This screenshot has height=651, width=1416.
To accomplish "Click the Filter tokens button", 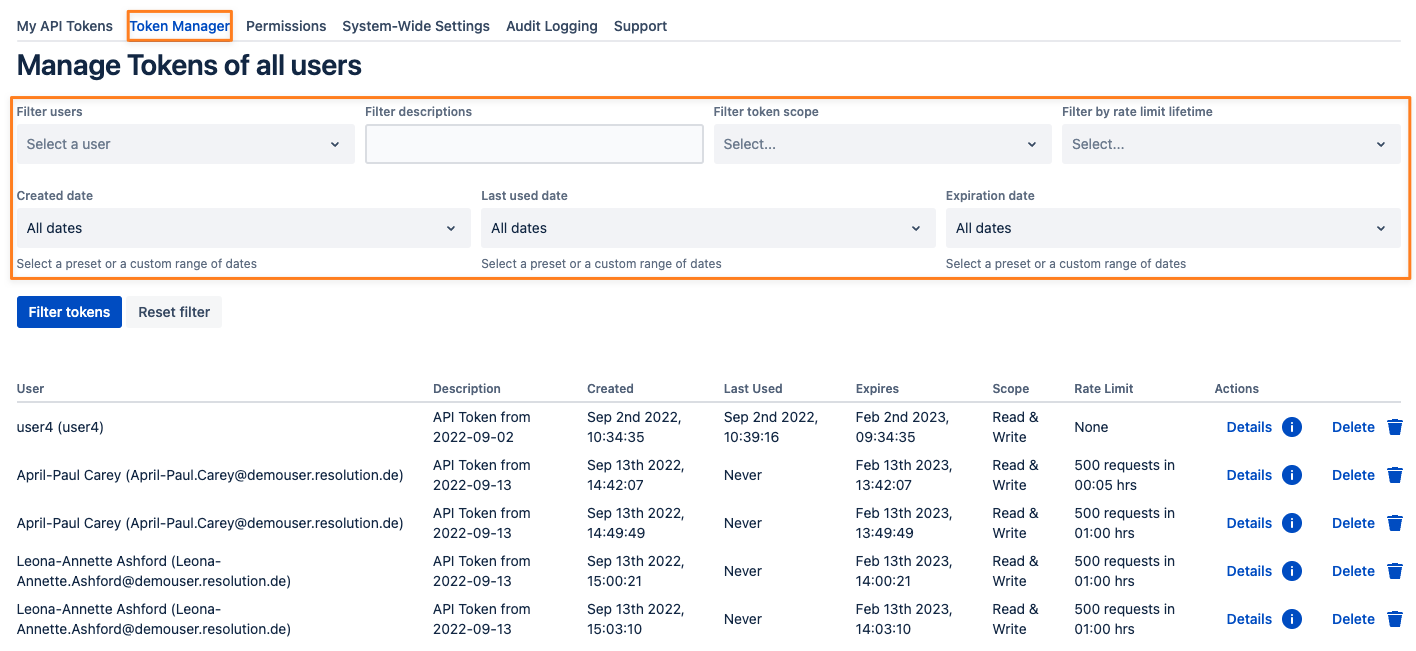I will (x=69, y=312).
